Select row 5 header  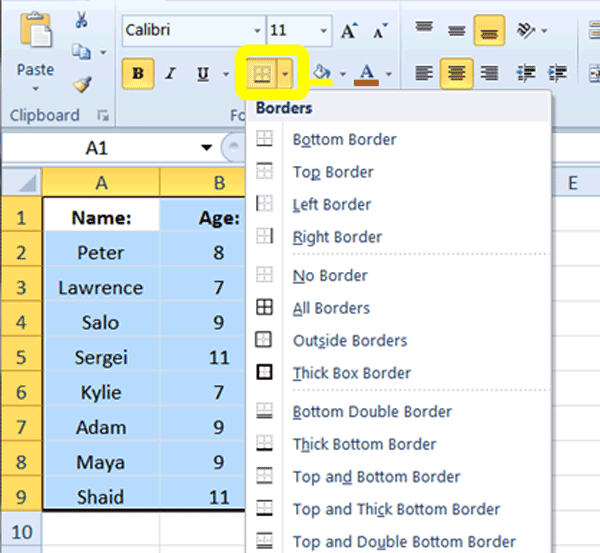pos(22,357)
